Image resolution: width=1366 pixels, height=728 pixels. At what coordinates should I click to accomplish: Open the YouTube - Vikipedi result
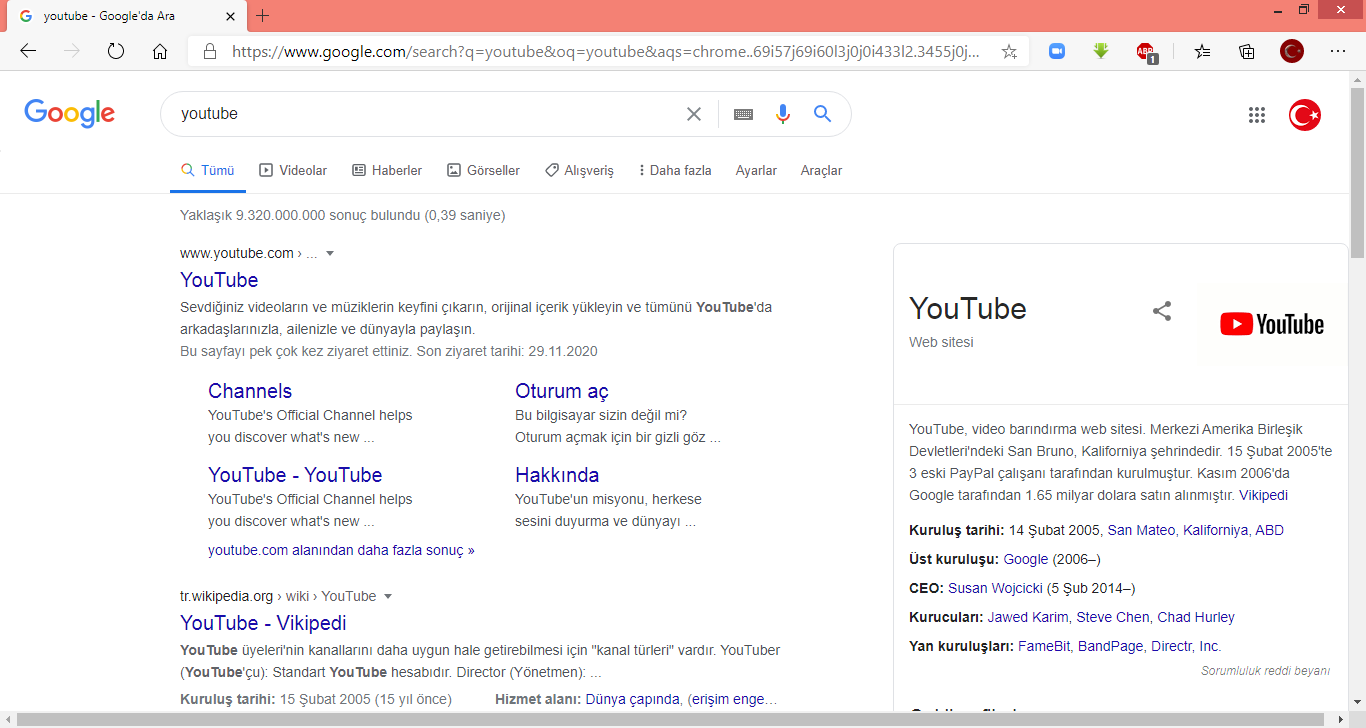263,623
